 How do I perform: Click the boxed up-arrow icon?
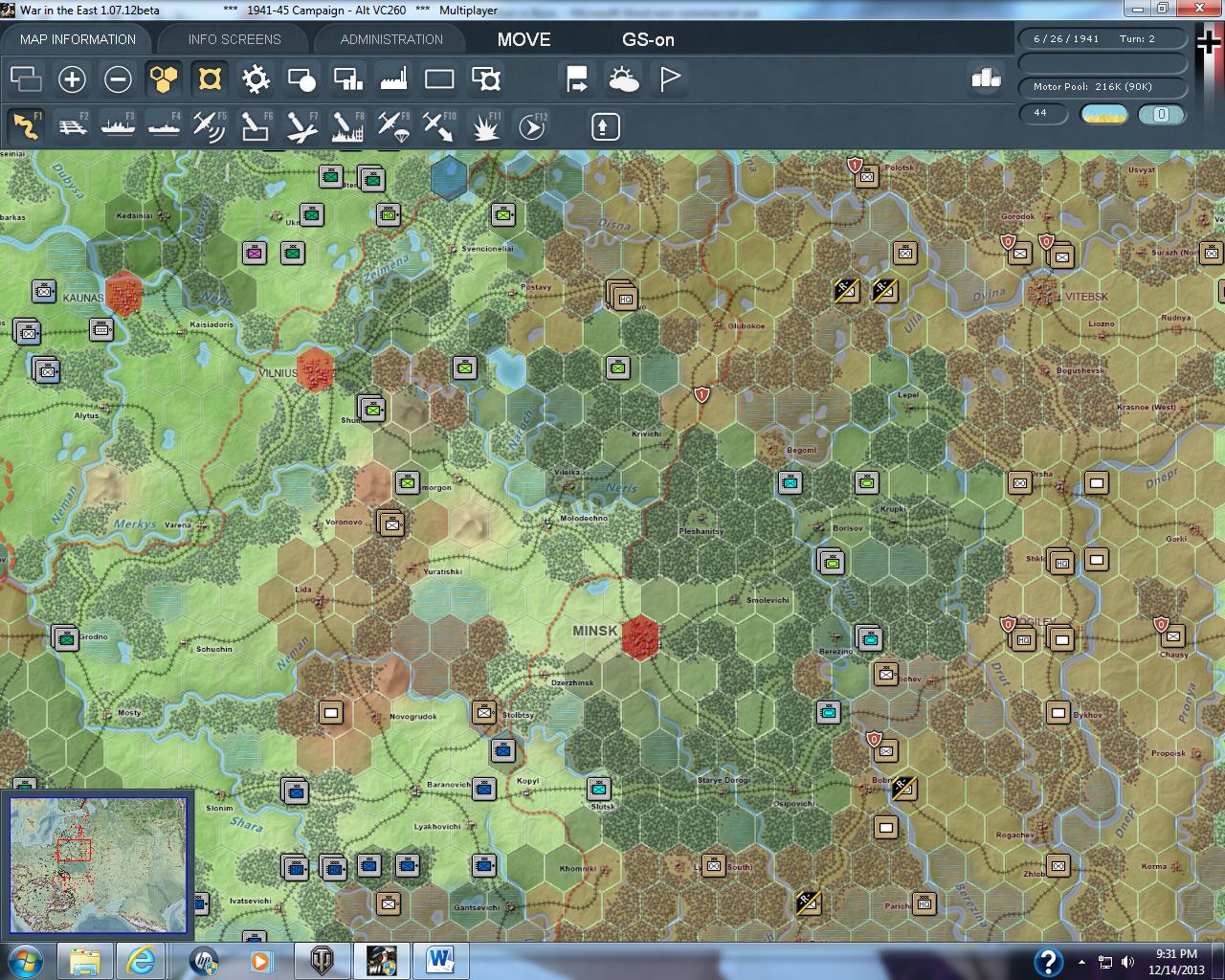tap(605, 126)
